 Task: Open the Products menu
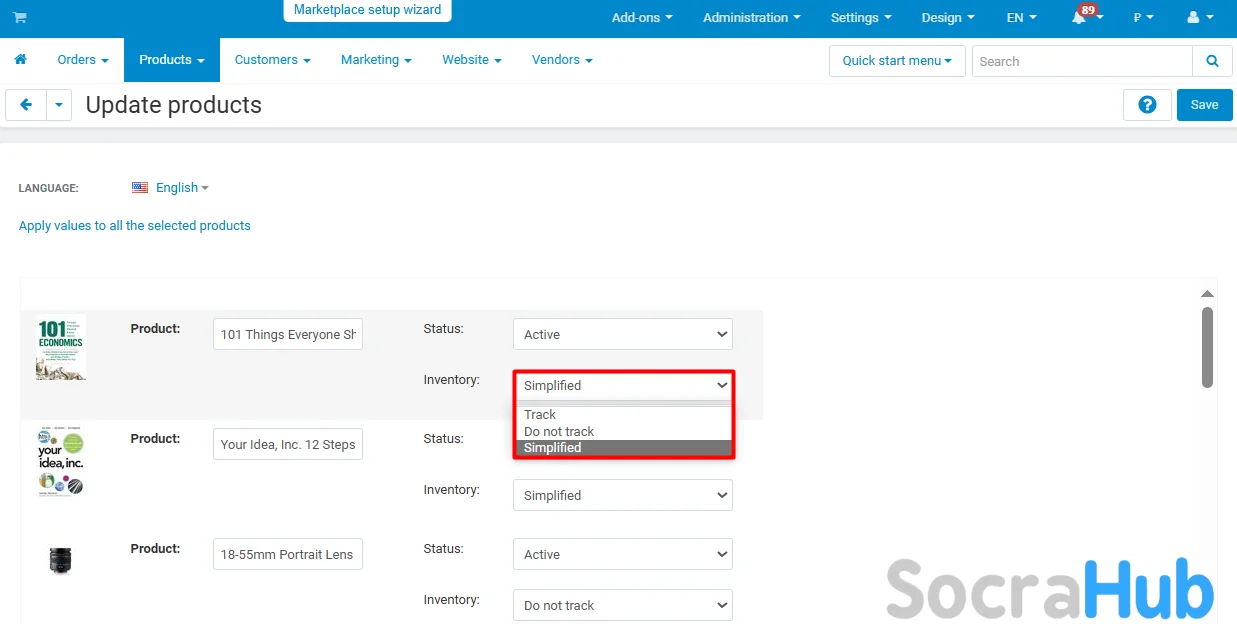pyautogui.click(x=171, y=60)
